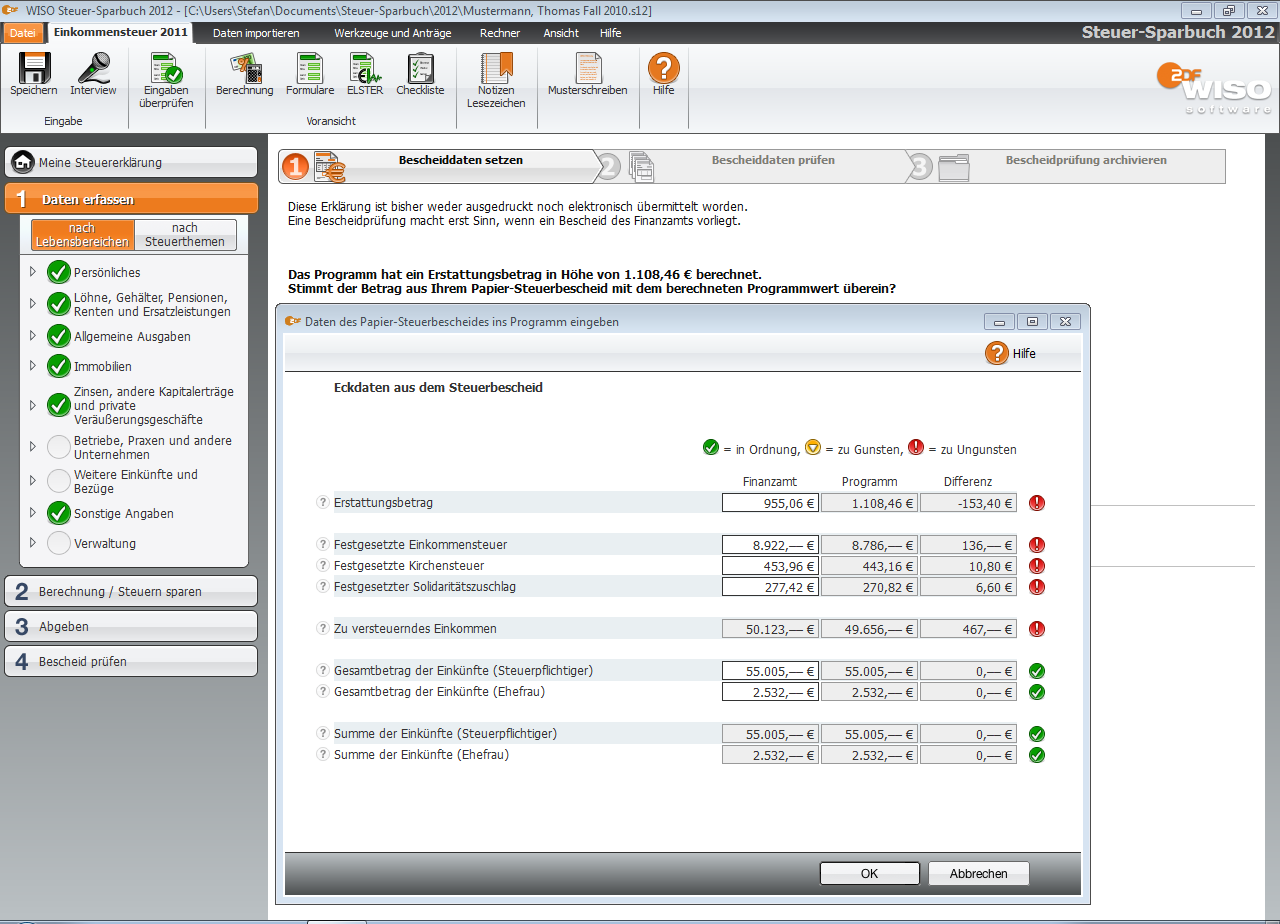Open the Interview microphone icon
Image resolution: width=1280 pixels, height=924 pixels.
(93, 70)
